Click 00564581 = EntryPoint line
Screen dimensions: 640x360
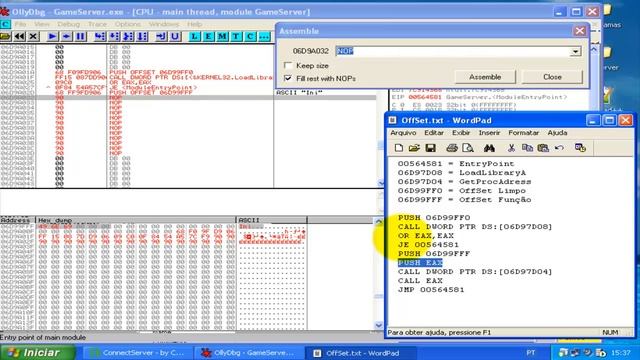pyautogui.click(x=456, y=164)
